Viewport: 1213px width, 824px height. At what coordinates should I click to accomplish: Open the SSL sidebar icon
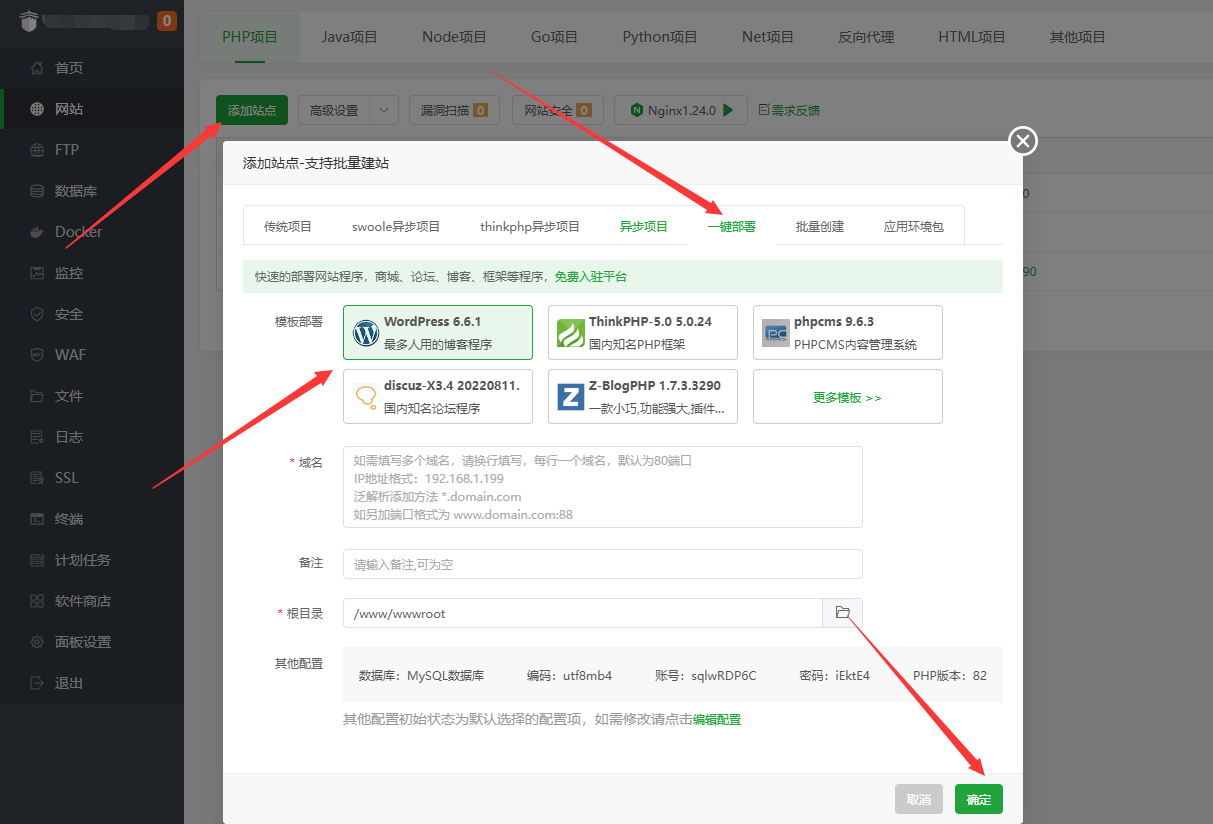[37, 478]
